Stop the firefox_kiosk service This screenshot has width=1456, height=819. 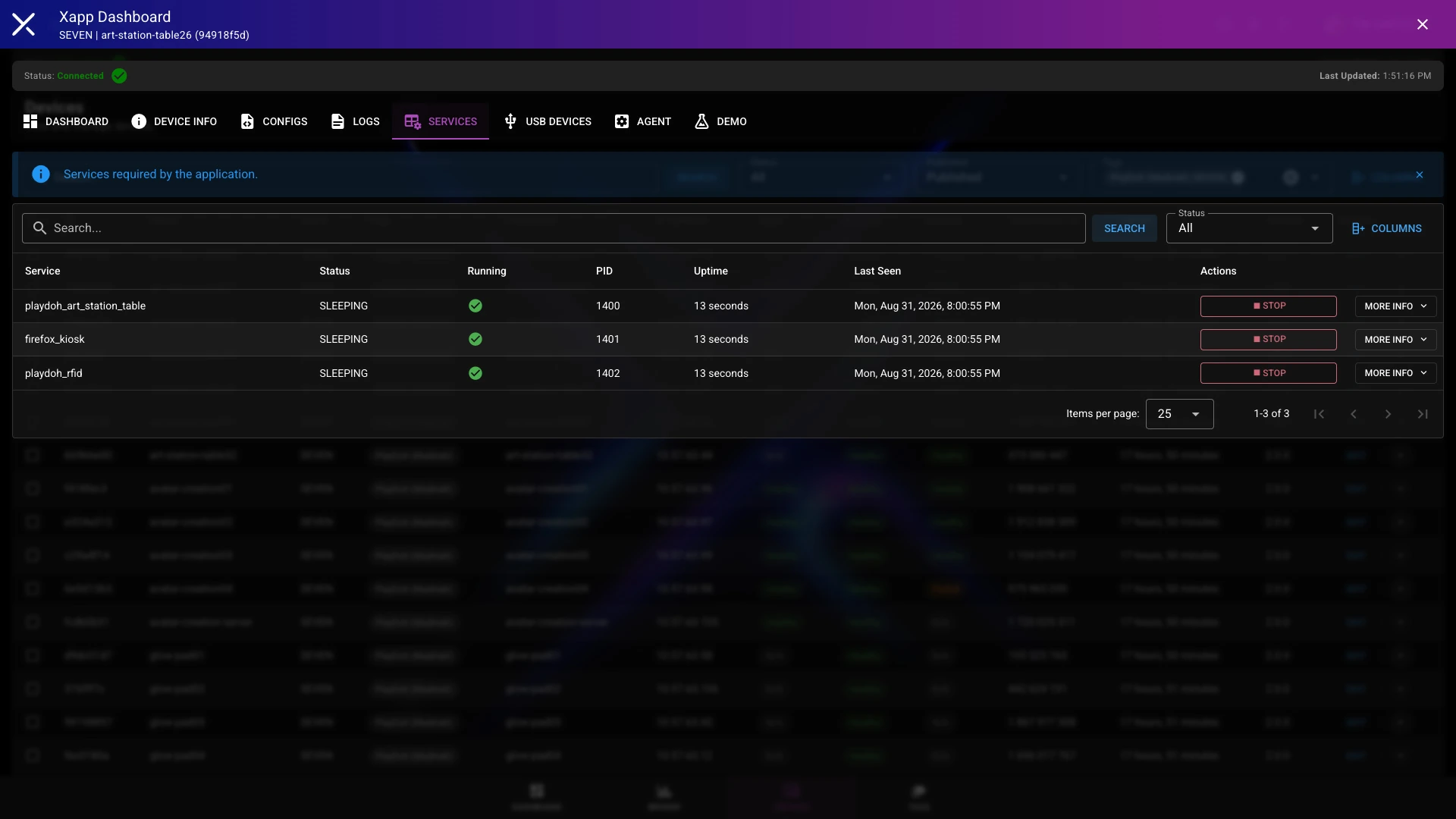[1268, 339]
